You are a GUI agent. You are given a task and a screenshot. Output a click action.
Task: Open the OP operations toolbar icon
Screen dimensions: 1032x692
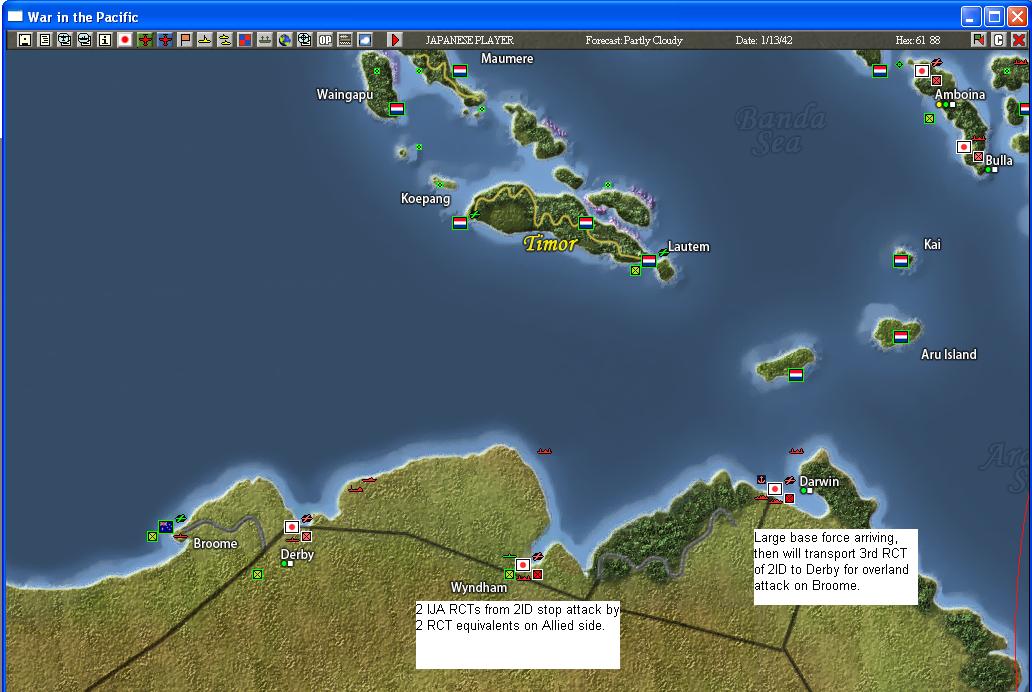tap(325, 40)
